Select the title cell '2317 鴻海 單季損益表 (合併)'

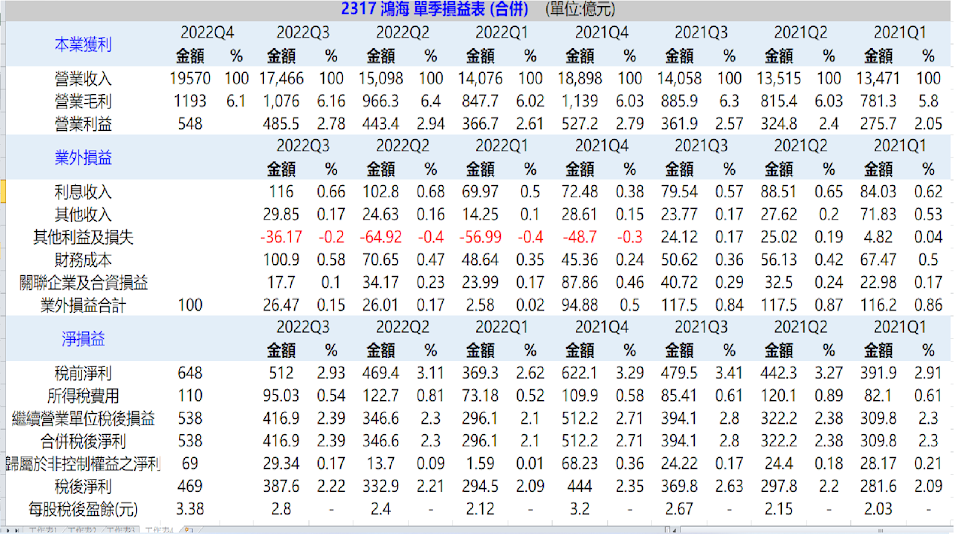coord(434,9)
